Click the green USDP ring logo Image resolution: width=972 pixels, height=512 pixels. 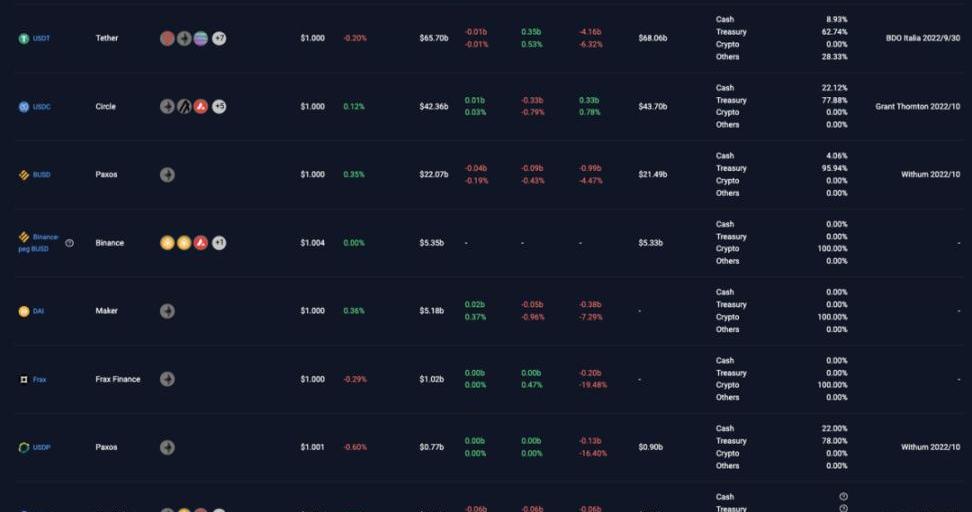click(x=24, y=448)
